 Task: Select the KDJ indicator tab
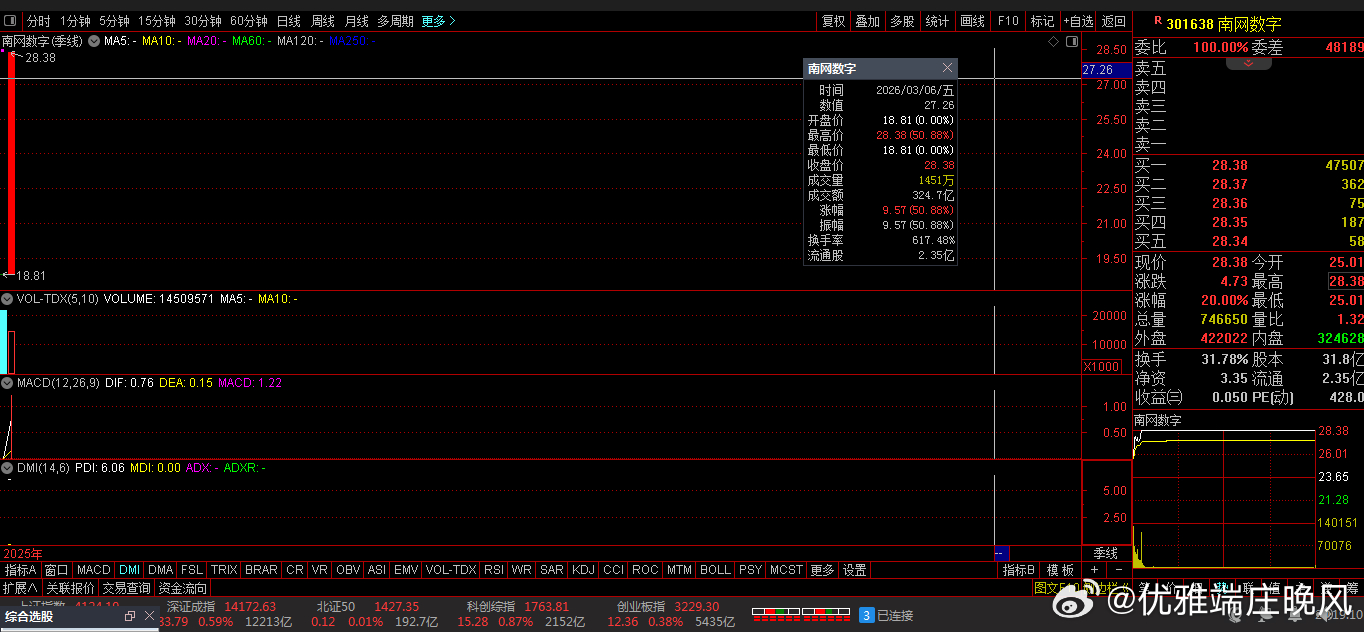583,570
